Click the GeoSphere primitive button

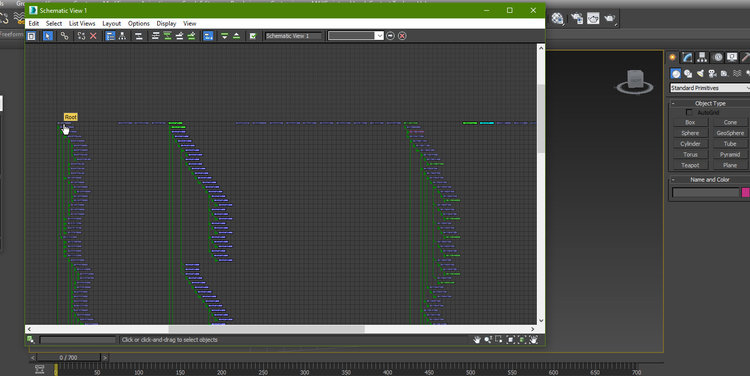730,133
